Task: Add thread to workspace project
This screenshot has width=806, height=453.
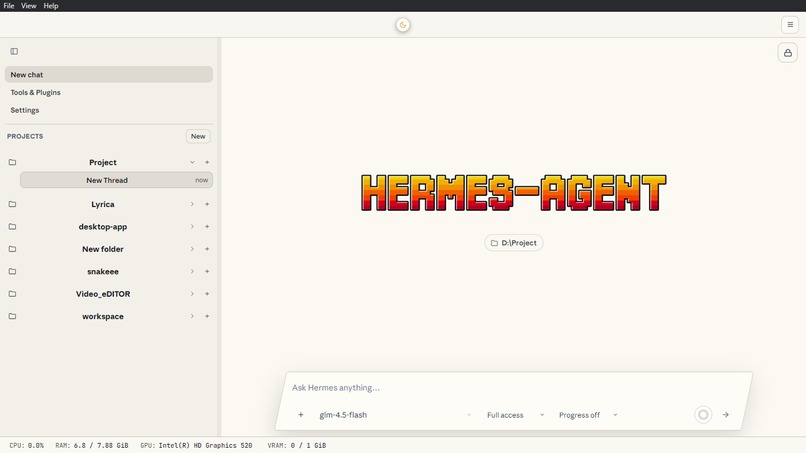Action: 207,316
